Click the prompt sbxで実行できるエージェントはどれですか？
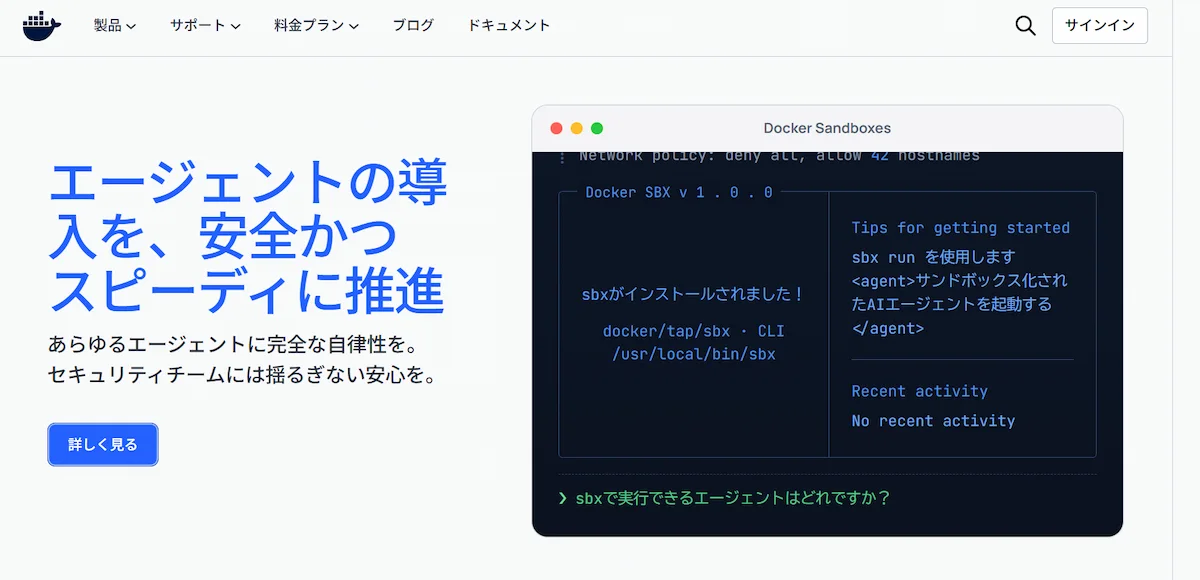The image size is (1200, 580). tap(733, 498)
